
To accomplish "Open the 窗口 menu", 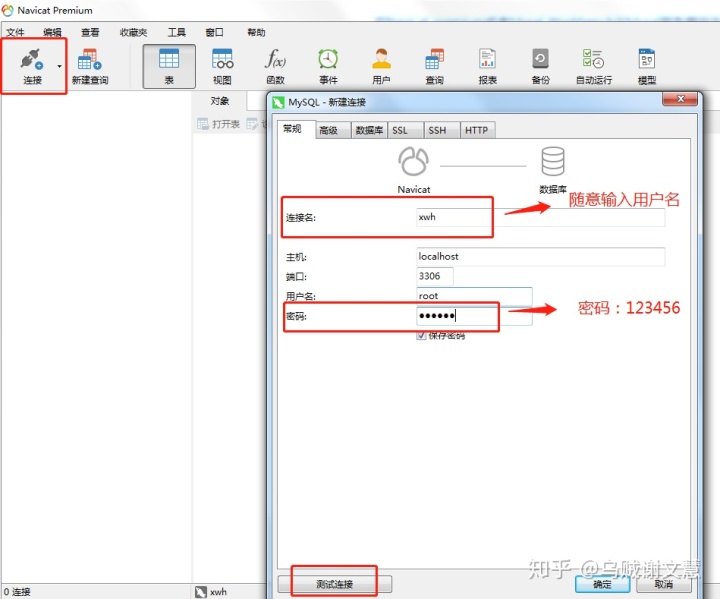I will click(214, 32).
